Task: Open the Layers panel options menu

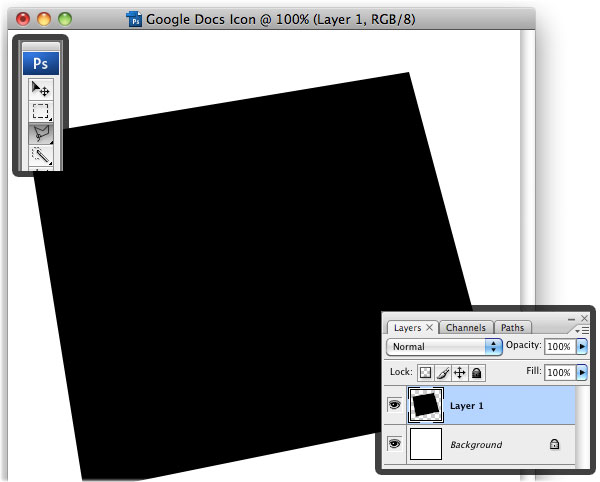Action: point(582,330)
